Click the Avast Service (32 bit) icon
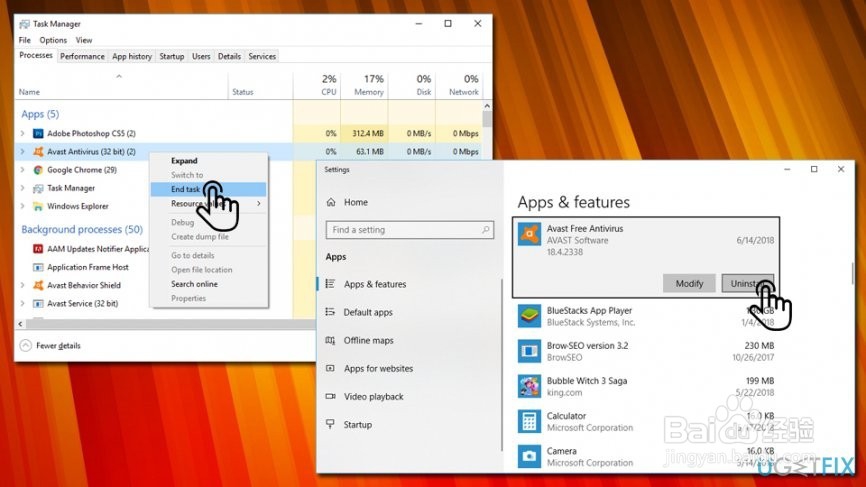The width and height of the screenshot is (866, 487). click(x=38, y=304)
